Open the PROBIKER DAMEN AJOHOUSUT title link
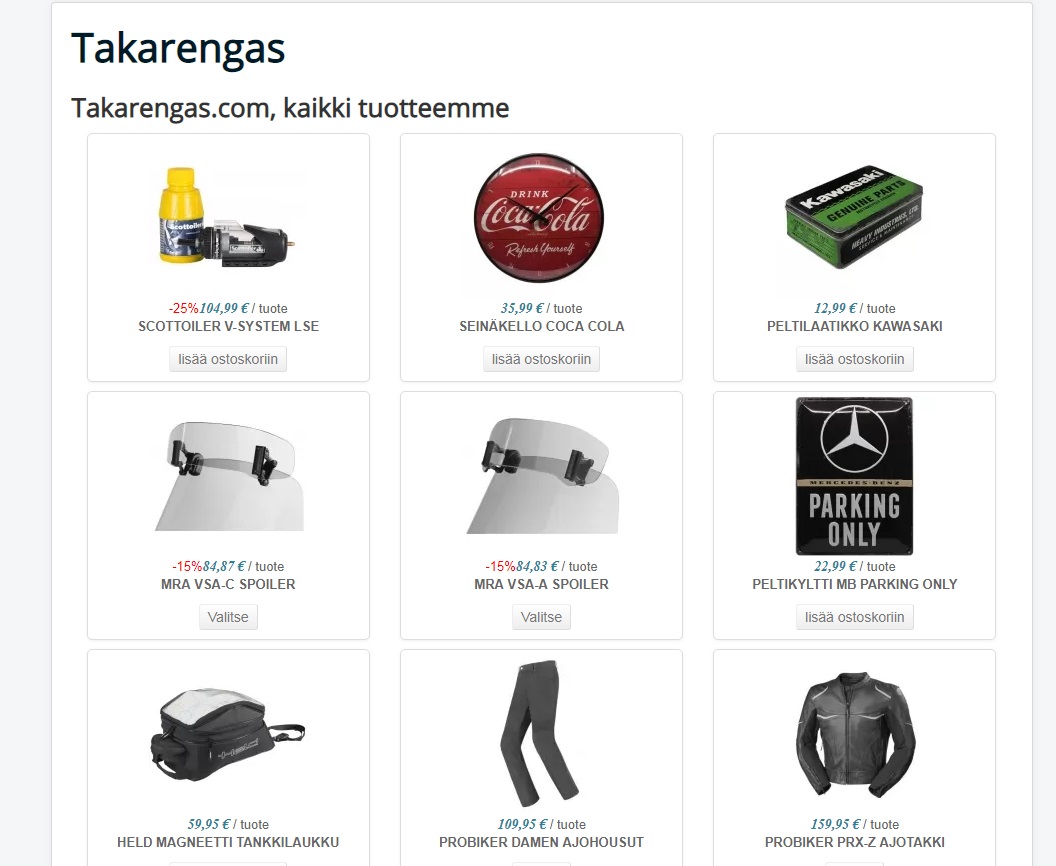Viewport: 1056px width, 866px height. point(541,842)
